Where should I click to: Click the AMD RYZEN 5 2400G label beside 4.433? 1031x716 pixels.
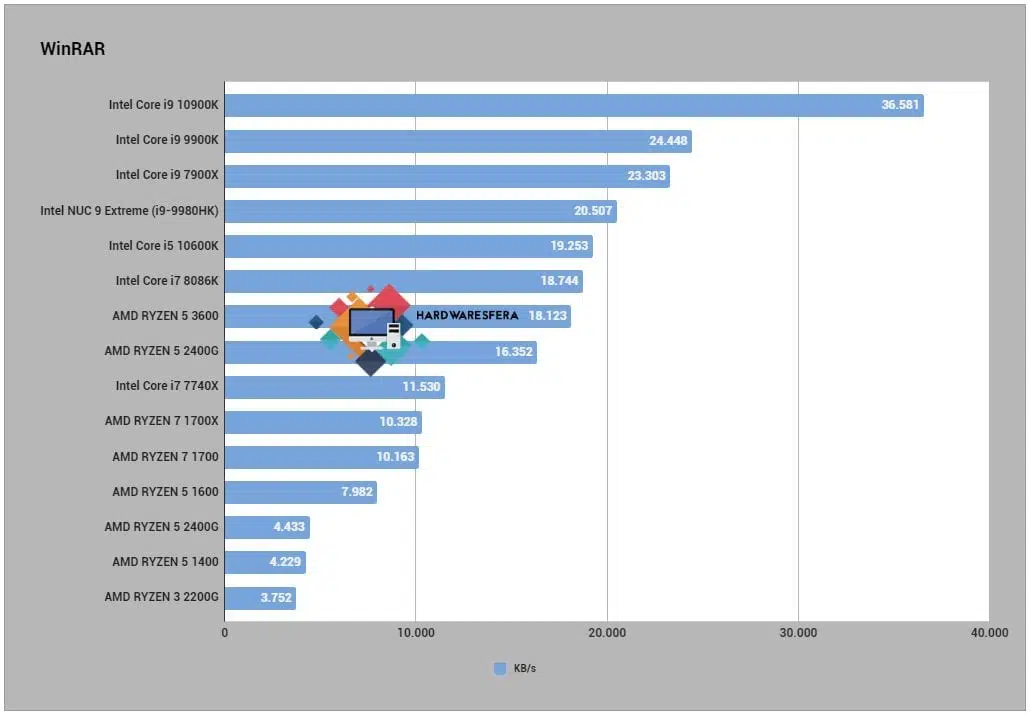click(162, 527)
